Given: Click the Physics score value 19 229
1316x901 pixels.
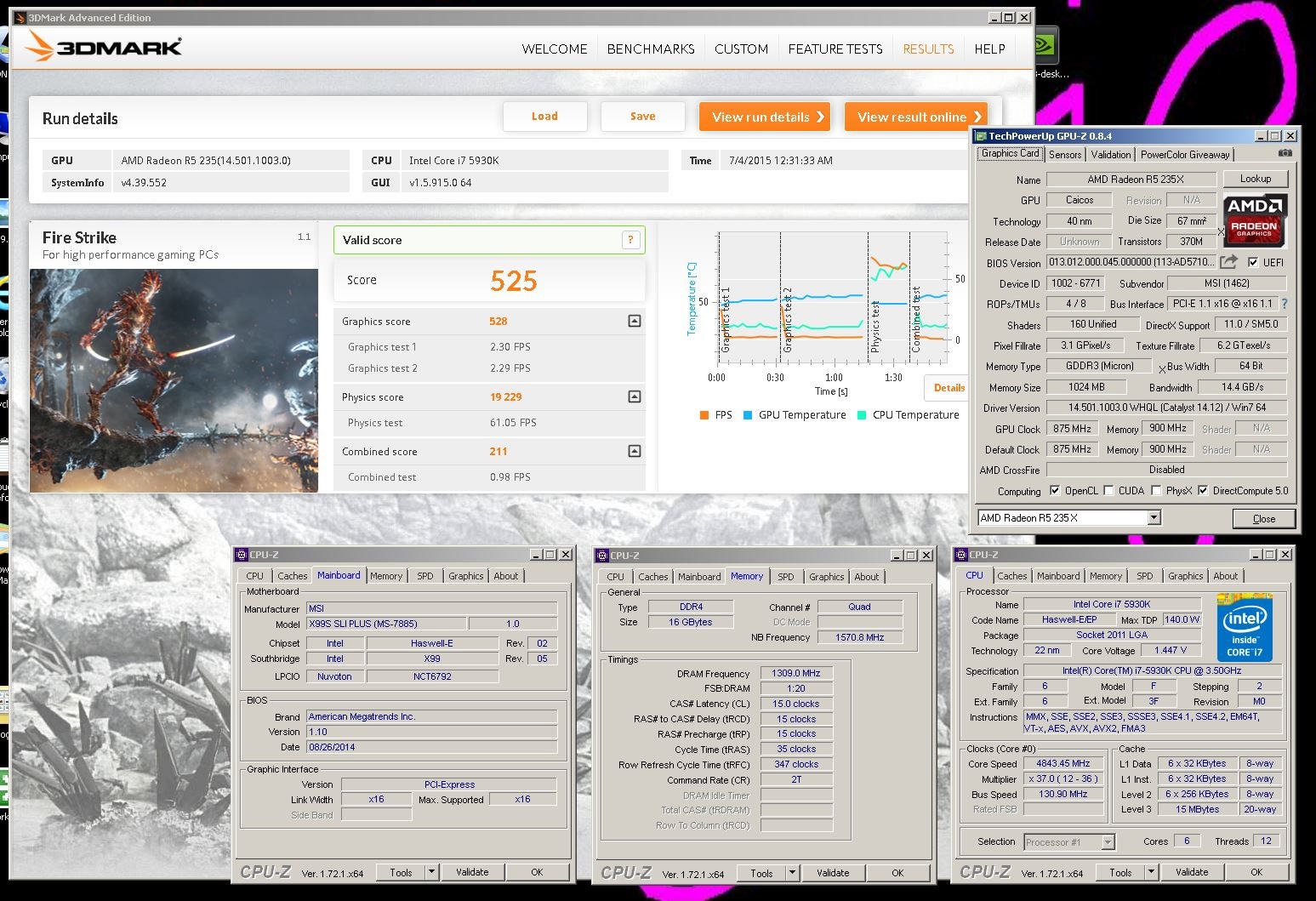Looking at the screenshot, I should point(506,396).
